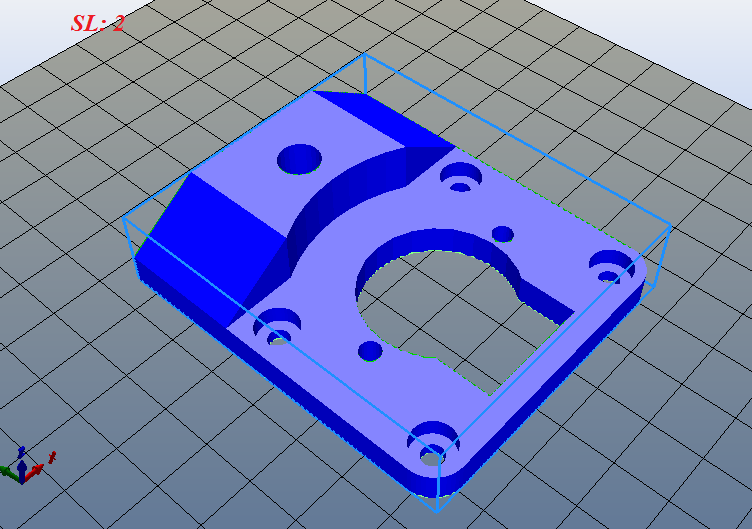Viewport: 752px width, 529px height.
Task: Click the red SL: 2 label
Action: (x=97, y=23)
